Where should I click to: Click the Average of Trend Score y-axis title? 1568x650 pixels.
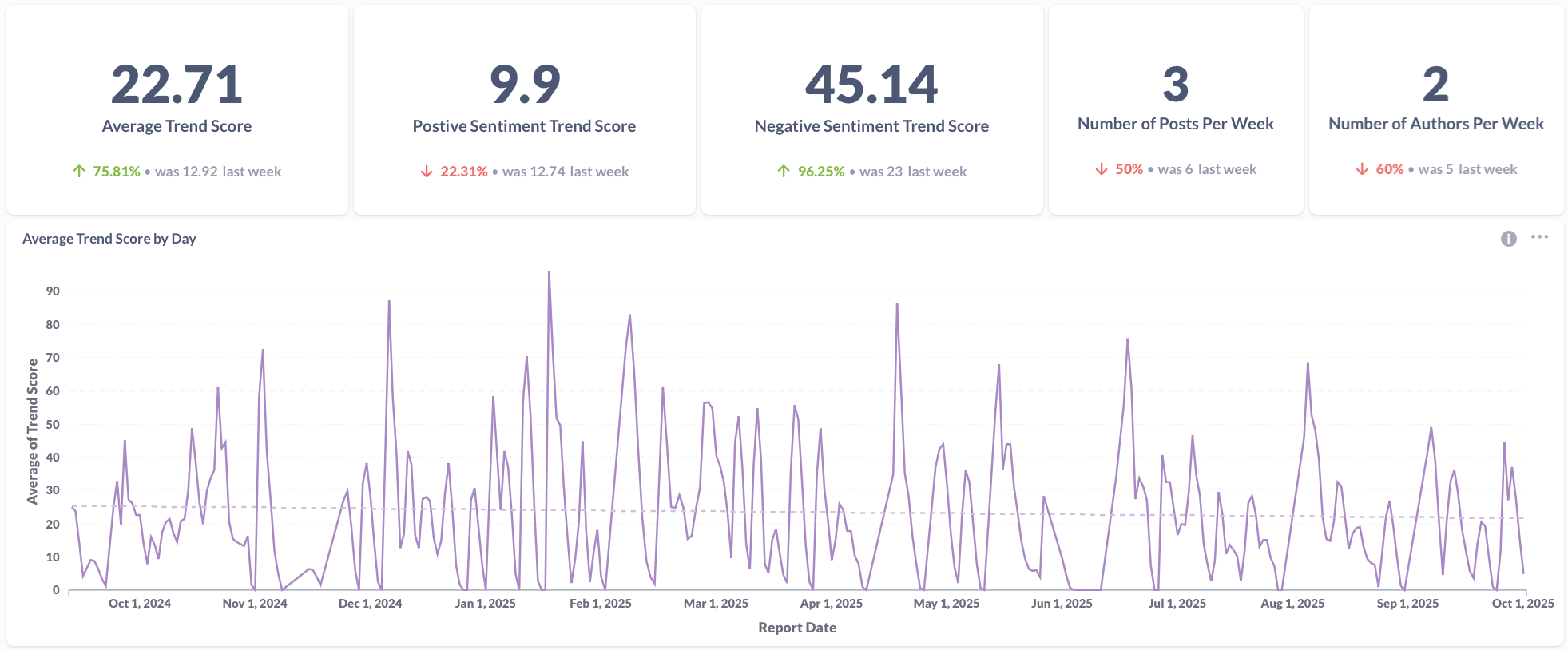(x=33, y=431)
